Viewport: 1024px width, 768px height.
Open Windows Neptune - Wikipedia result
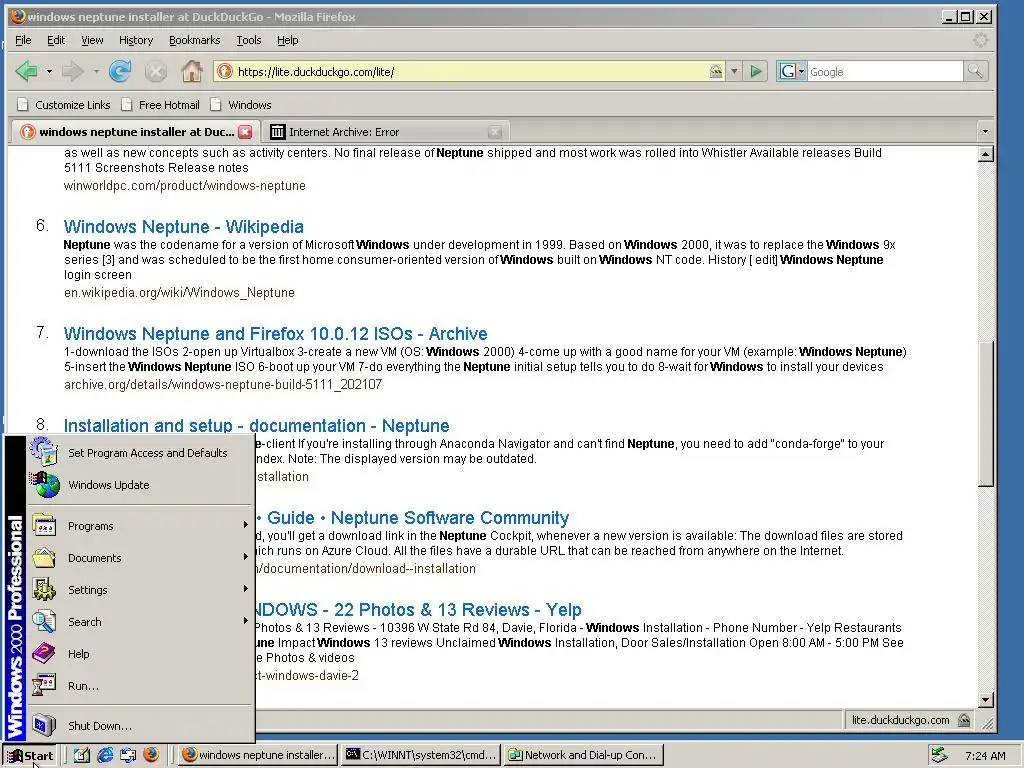pyautogui.click(x=184, y=227)
